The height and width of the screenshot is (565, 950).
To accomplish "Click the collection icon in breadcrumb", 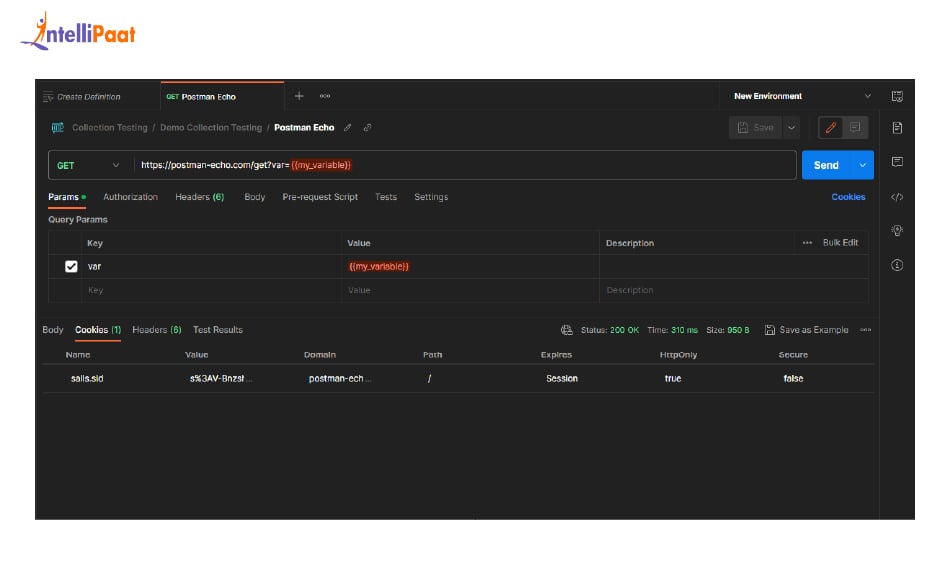I will [58, 128].
